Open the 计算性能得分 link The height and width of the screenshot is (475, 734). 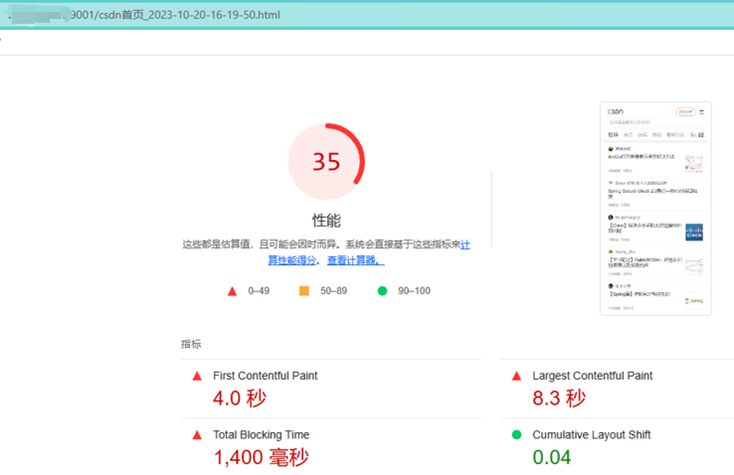point(292,260)
